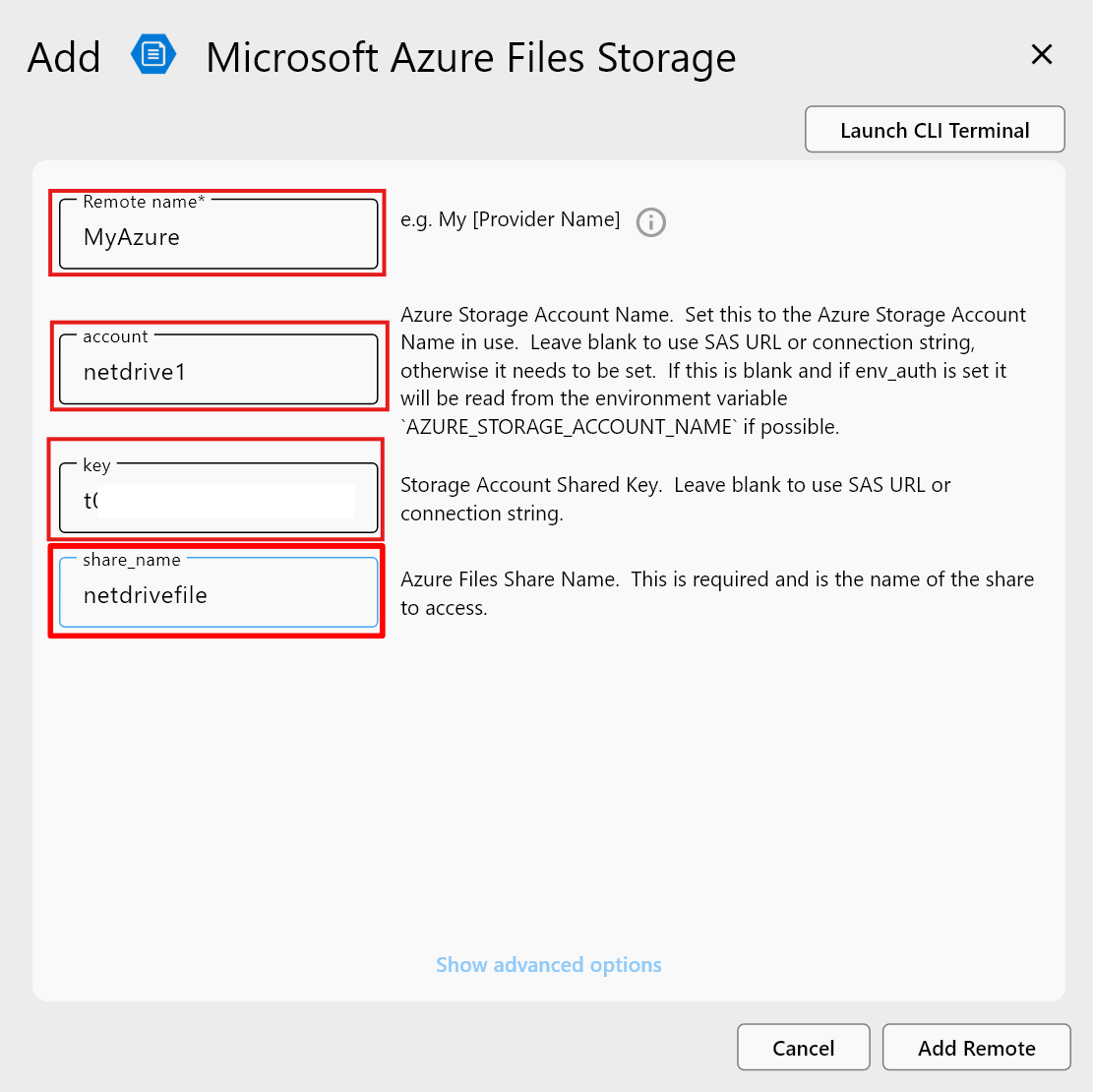Cancel adding the Azure remote
Image resolution: width=1093 pixels, height=1092 pixels.
[803, 1047]
